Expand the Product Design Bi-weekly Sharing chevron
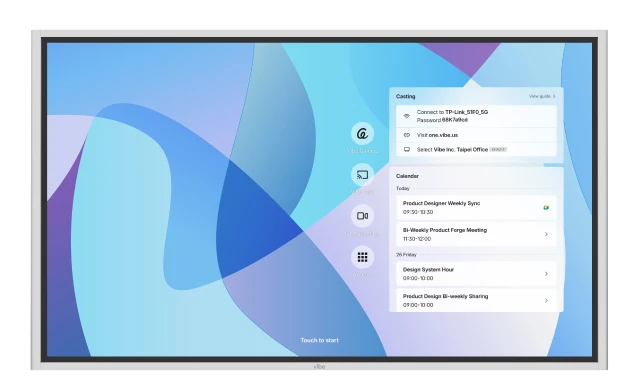 point(546,301)
